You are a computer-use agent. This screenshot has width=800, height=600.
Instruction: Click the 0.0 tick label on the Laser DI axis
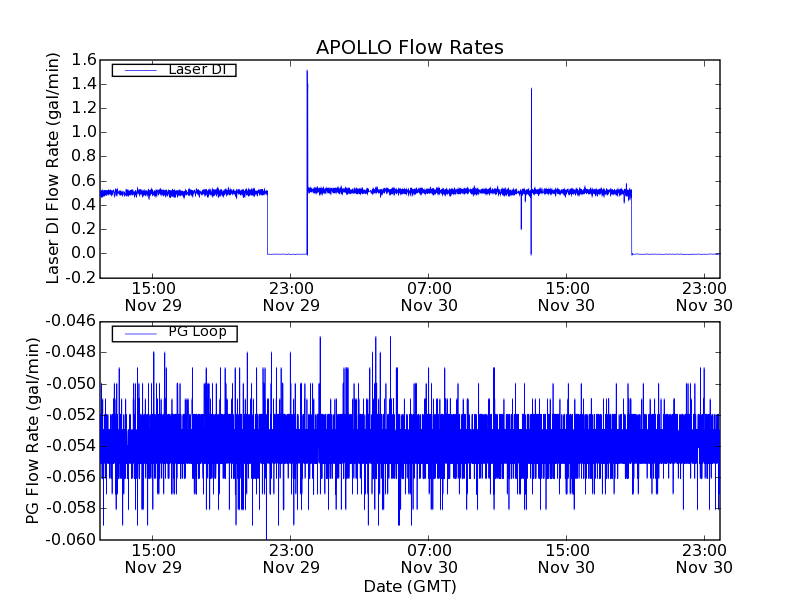(x=84, y=253)
